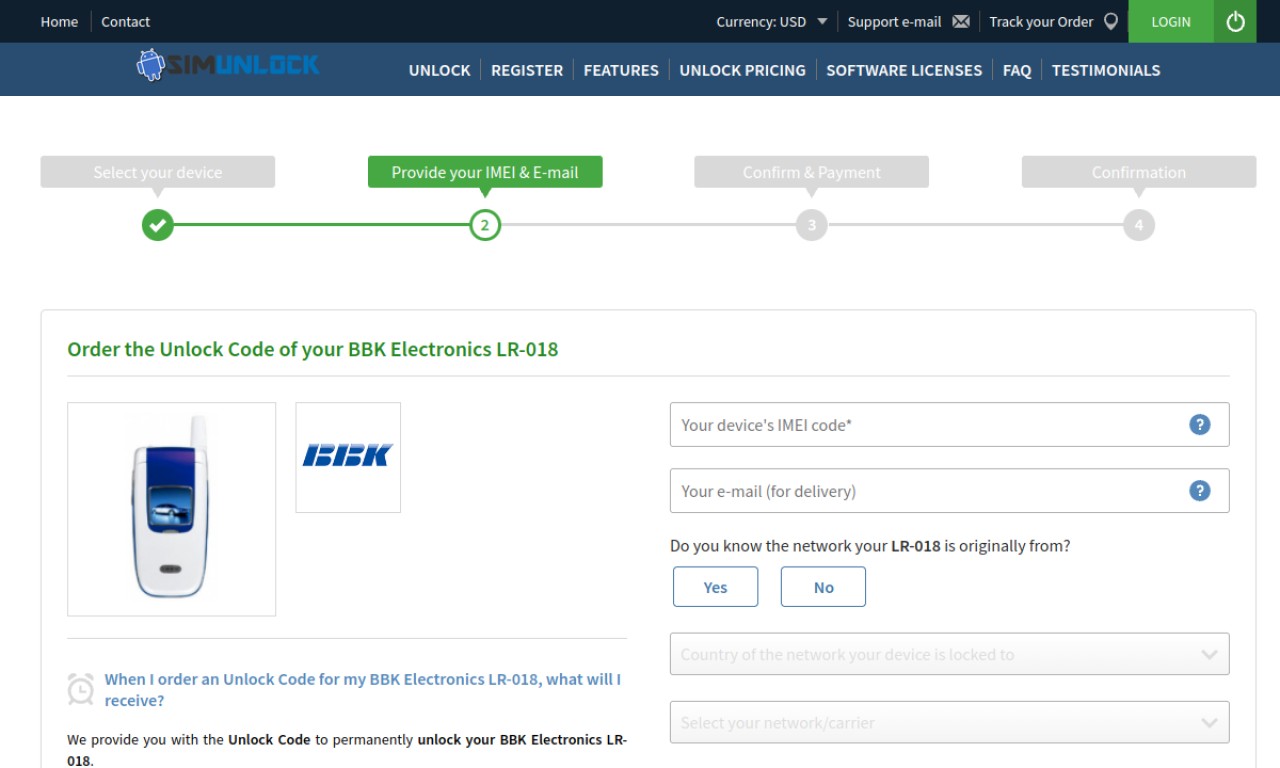Open the Select your network/carrier dropdown

pyautogui.click(x=950, y=722)
